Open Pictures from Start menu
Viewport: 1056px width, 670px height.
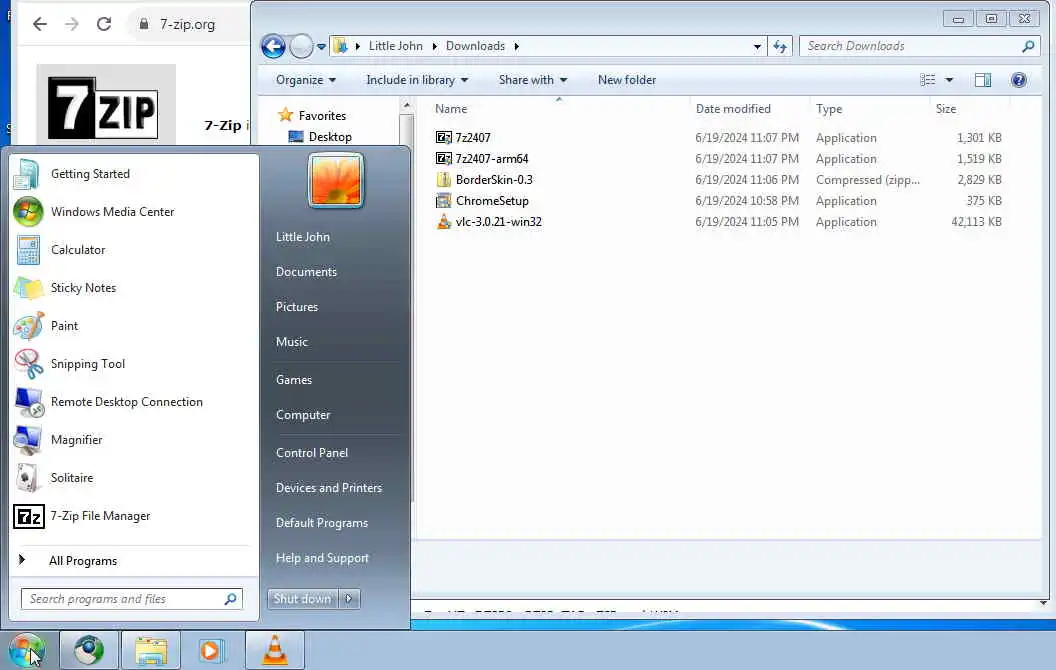tap(296, 307)
